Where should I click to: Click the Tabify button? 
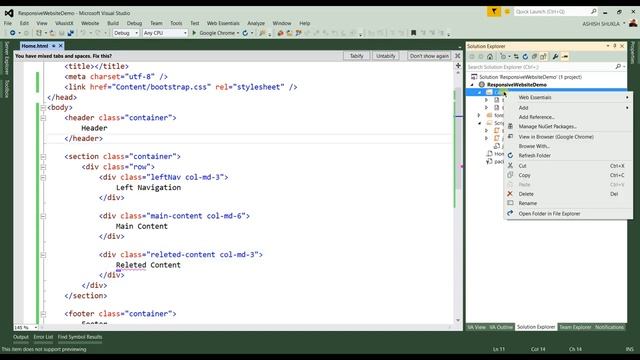[x=356, y=56]
